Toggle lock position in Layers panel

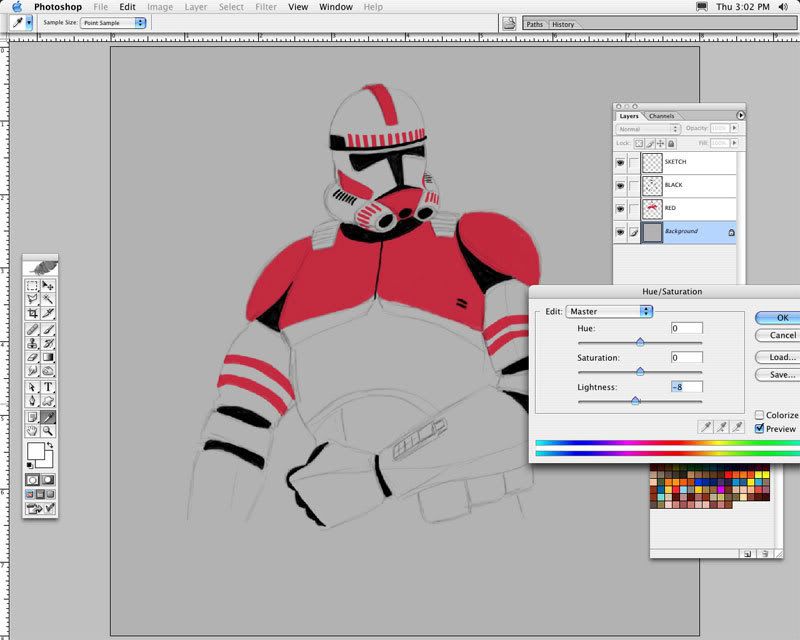pos(660,143)
